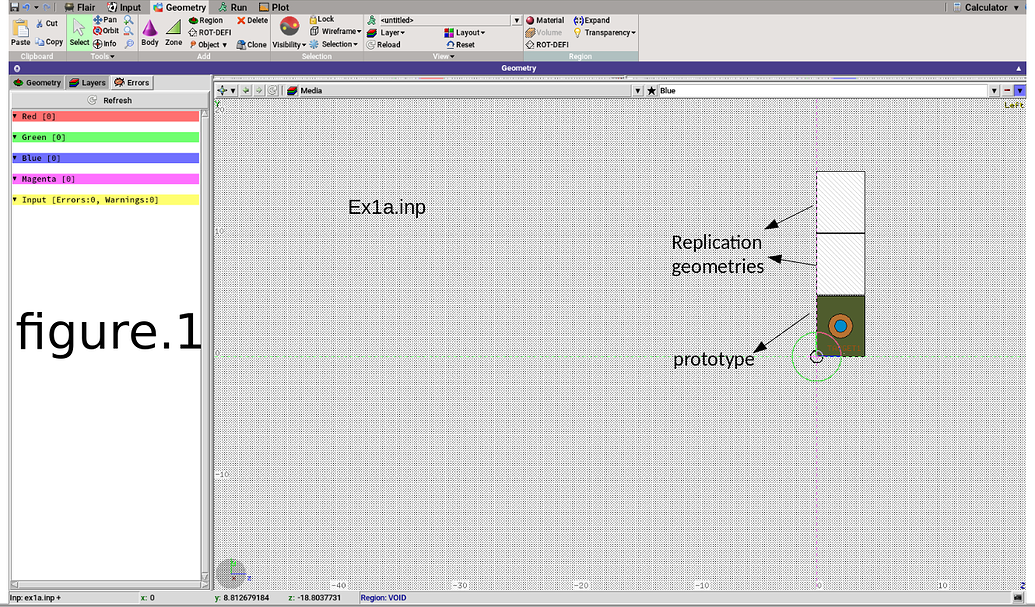The image size is (1035, 607).
Task: Open the Wireframe dropdown
Action: click(x=340, y=31)
